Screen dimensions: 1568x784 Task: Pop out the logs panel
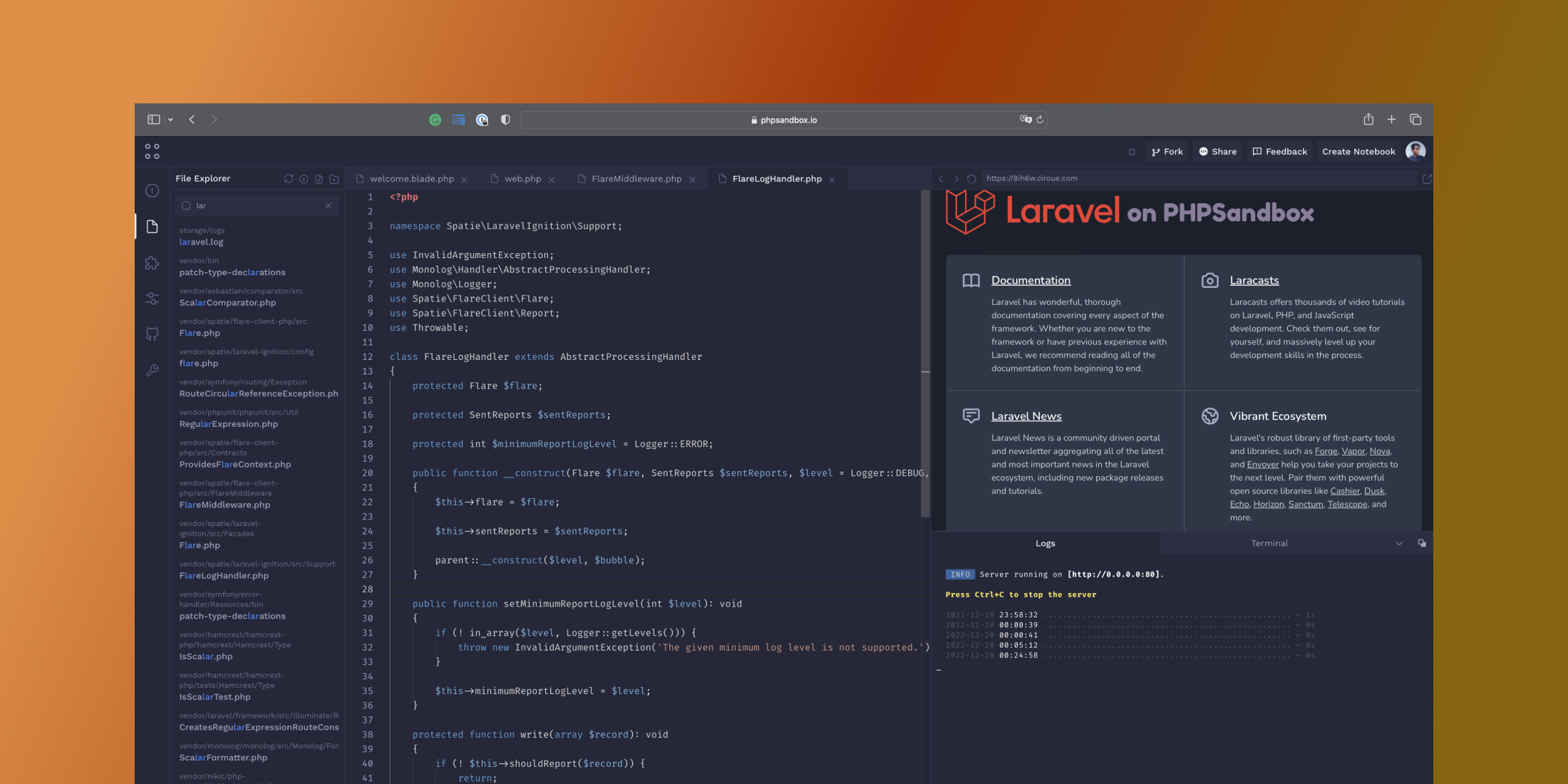click(1422, 543)
